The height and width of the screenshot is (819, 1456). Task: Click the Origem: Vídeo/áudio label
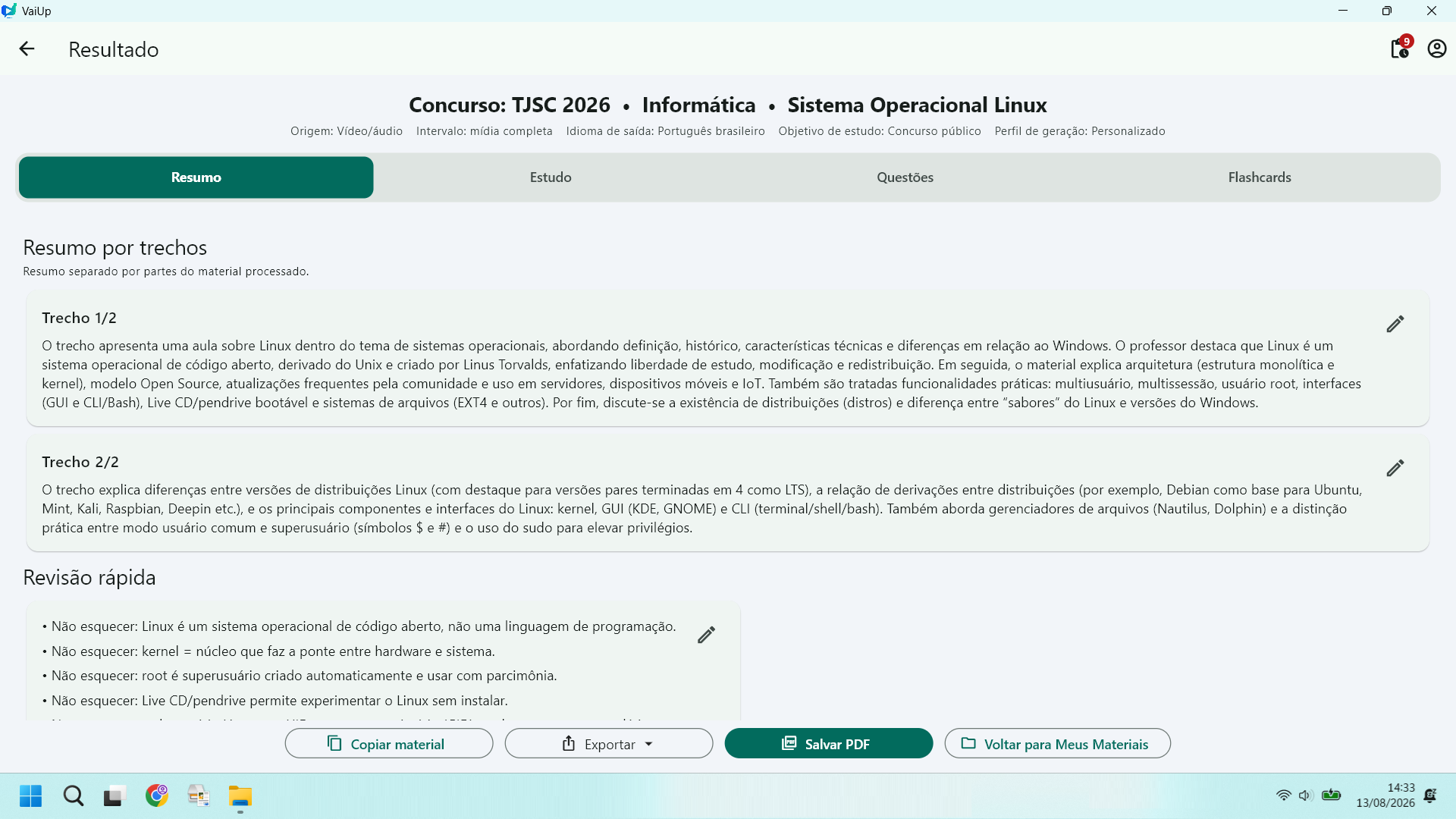tap(347, 131)
